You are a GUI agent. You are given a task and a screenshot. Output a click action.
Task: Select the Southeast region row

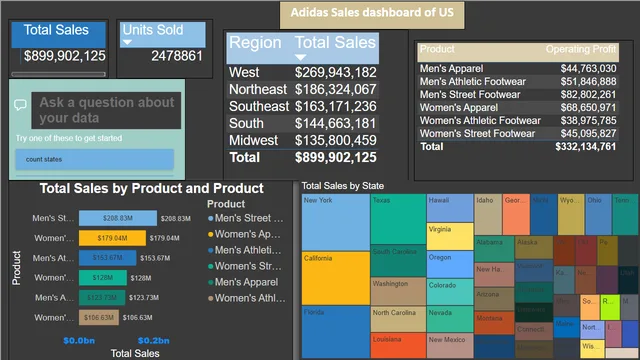pos(302,107)
